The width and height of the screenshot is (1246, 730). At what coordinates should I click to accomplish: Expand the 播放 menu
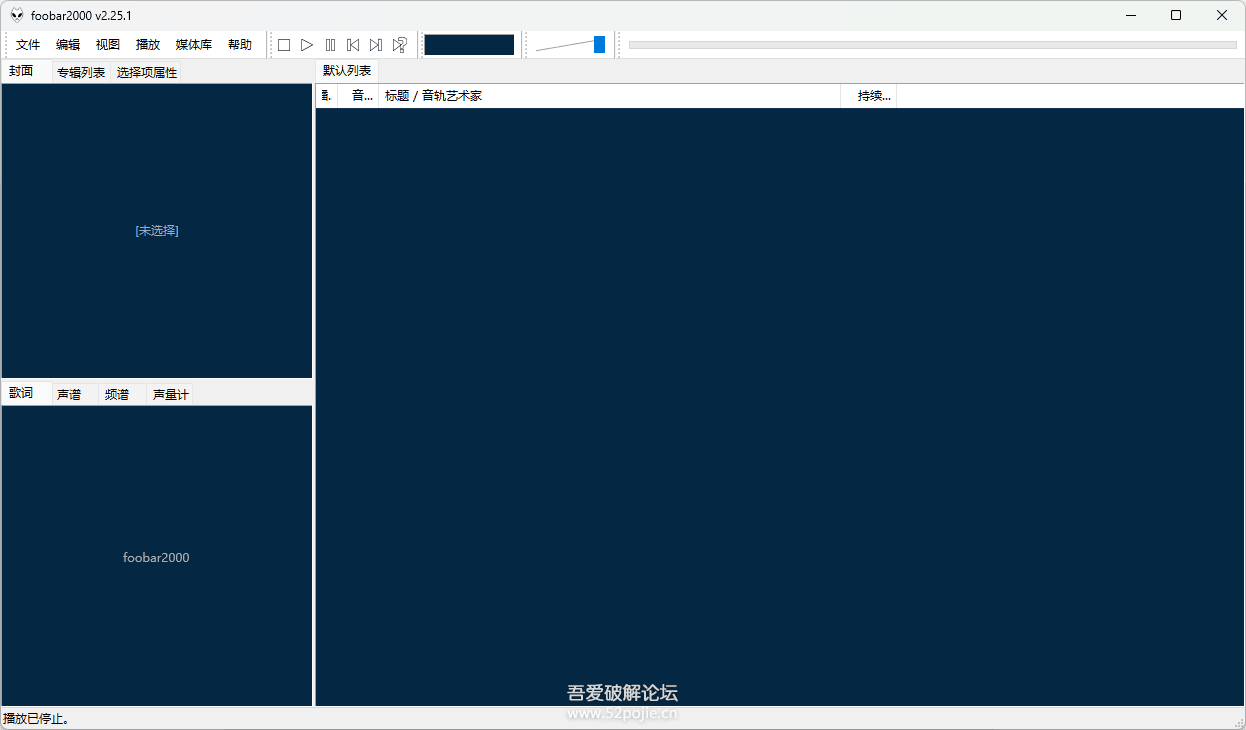tap(148, 45)
